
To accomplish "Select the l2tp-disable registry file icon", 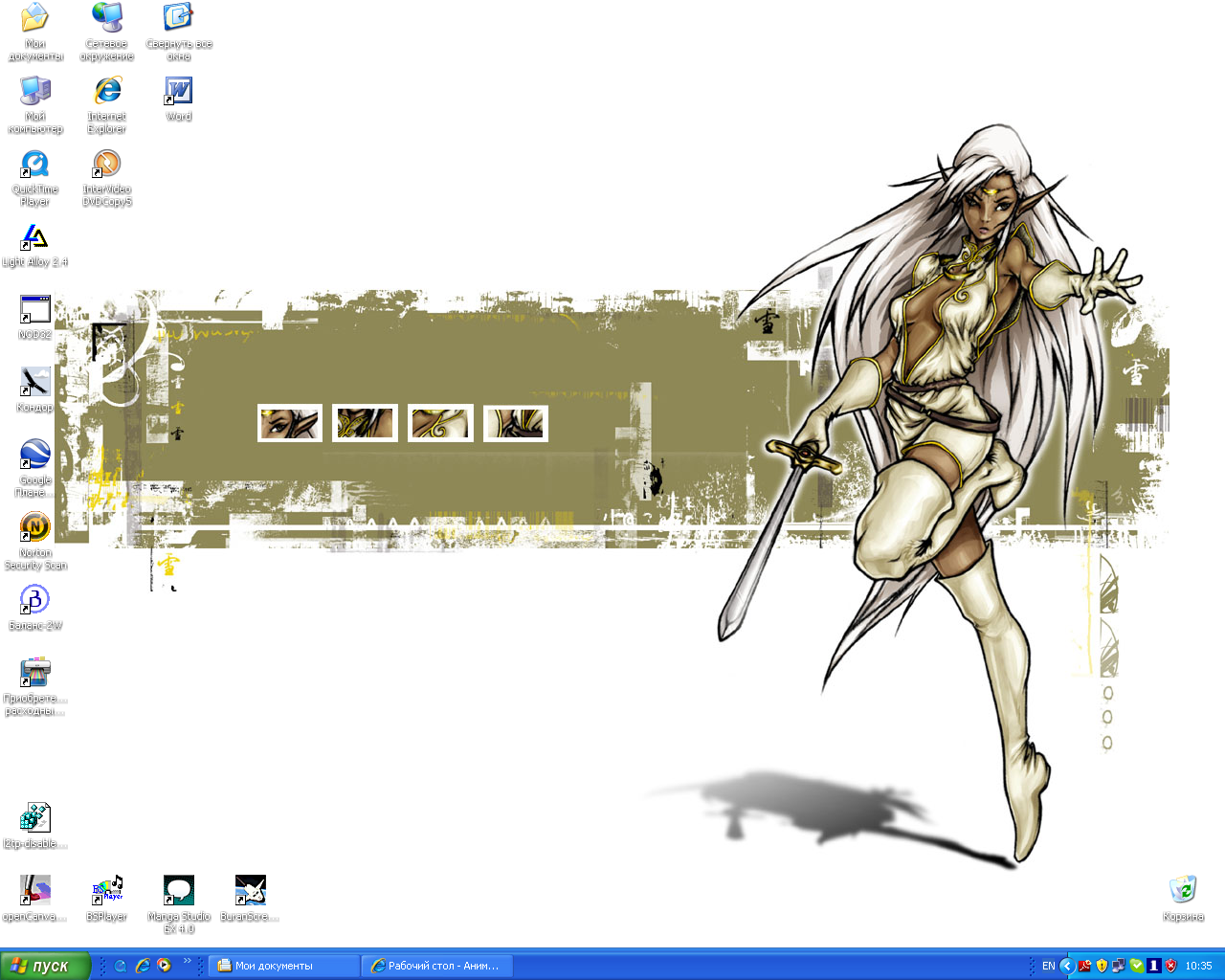I will (35, 826).
